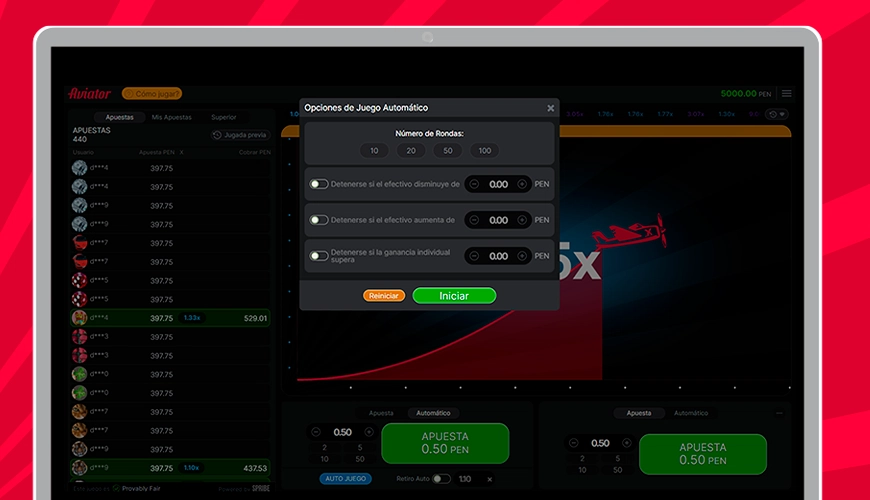Choose quick bet amount 2 in the left panel
This screenshot has width=870, height=500.
325,448
